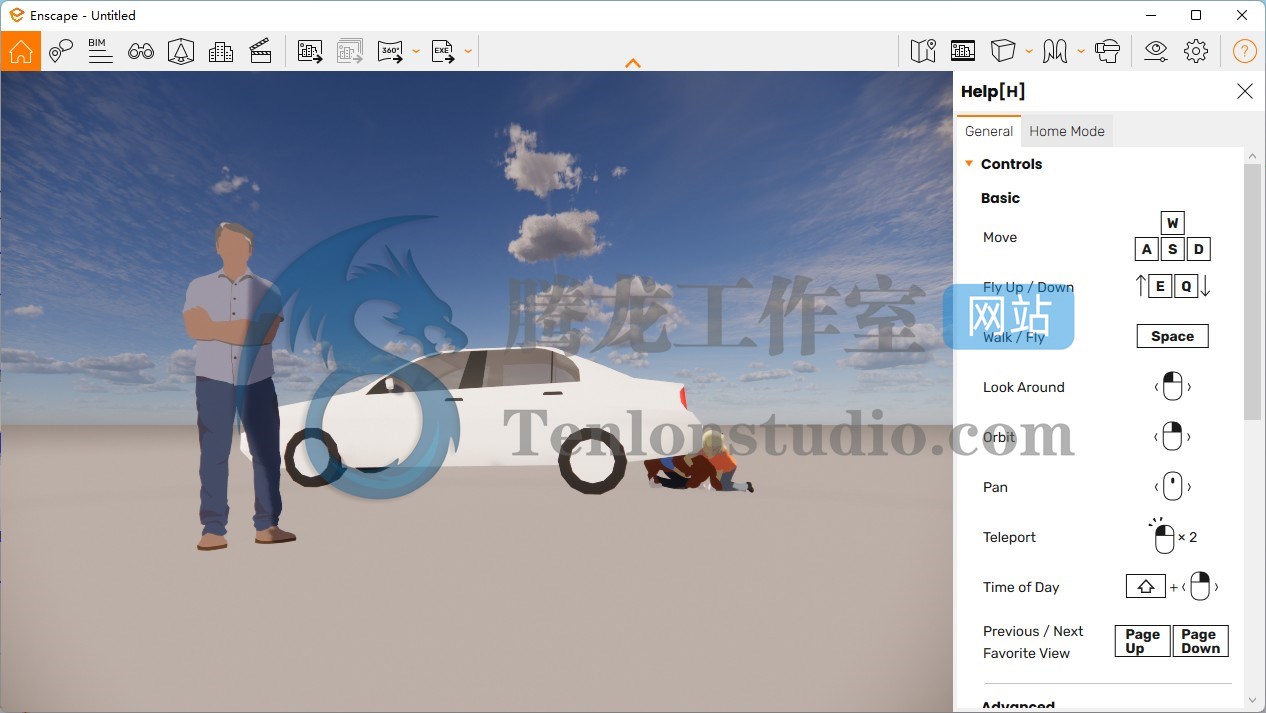
Task: Open Site Context binoculars icon
Action: click(x=141, y=51)
